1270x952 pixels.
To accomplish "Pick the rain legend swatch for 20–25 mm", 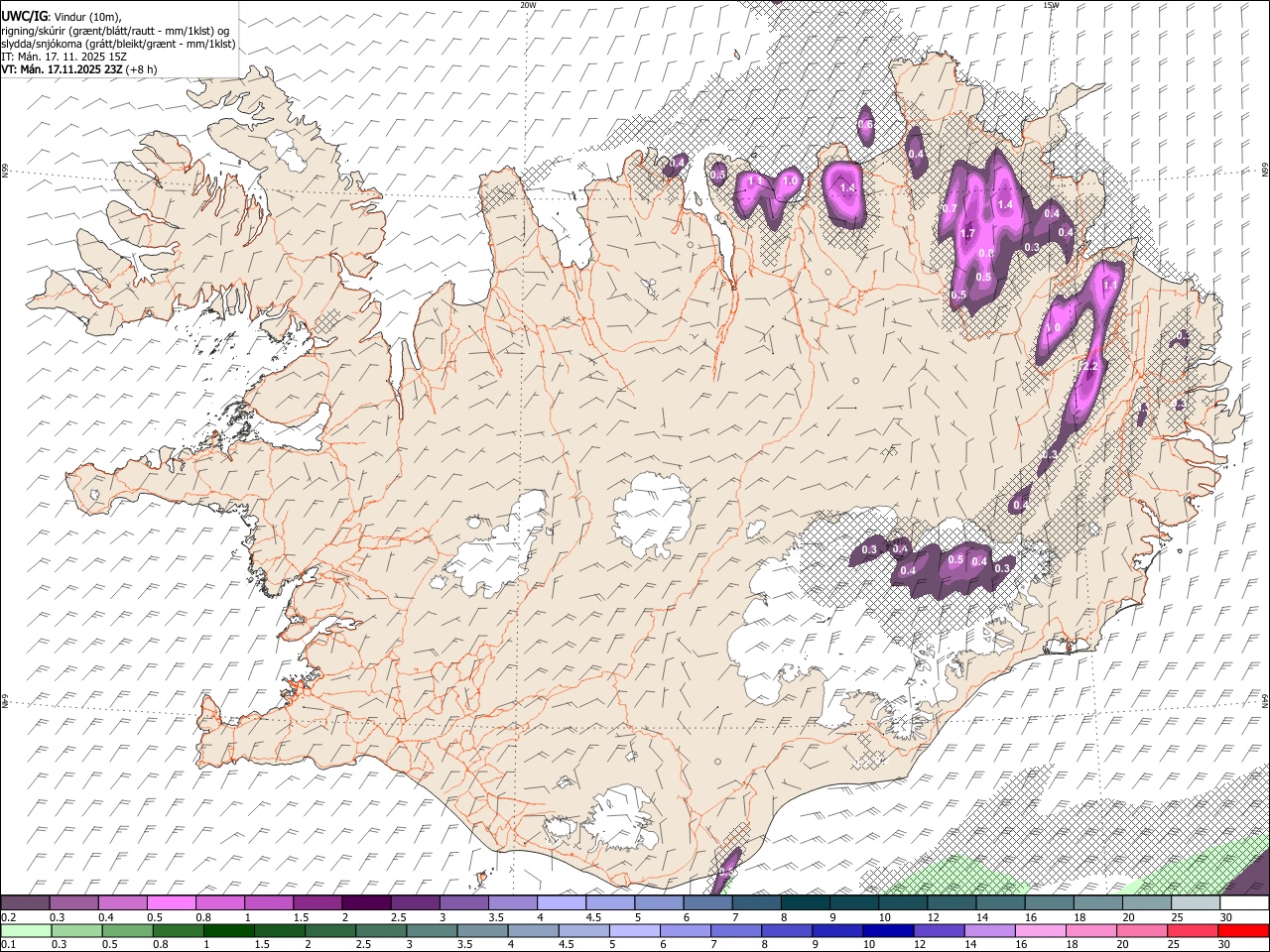I will point(1142,930).
